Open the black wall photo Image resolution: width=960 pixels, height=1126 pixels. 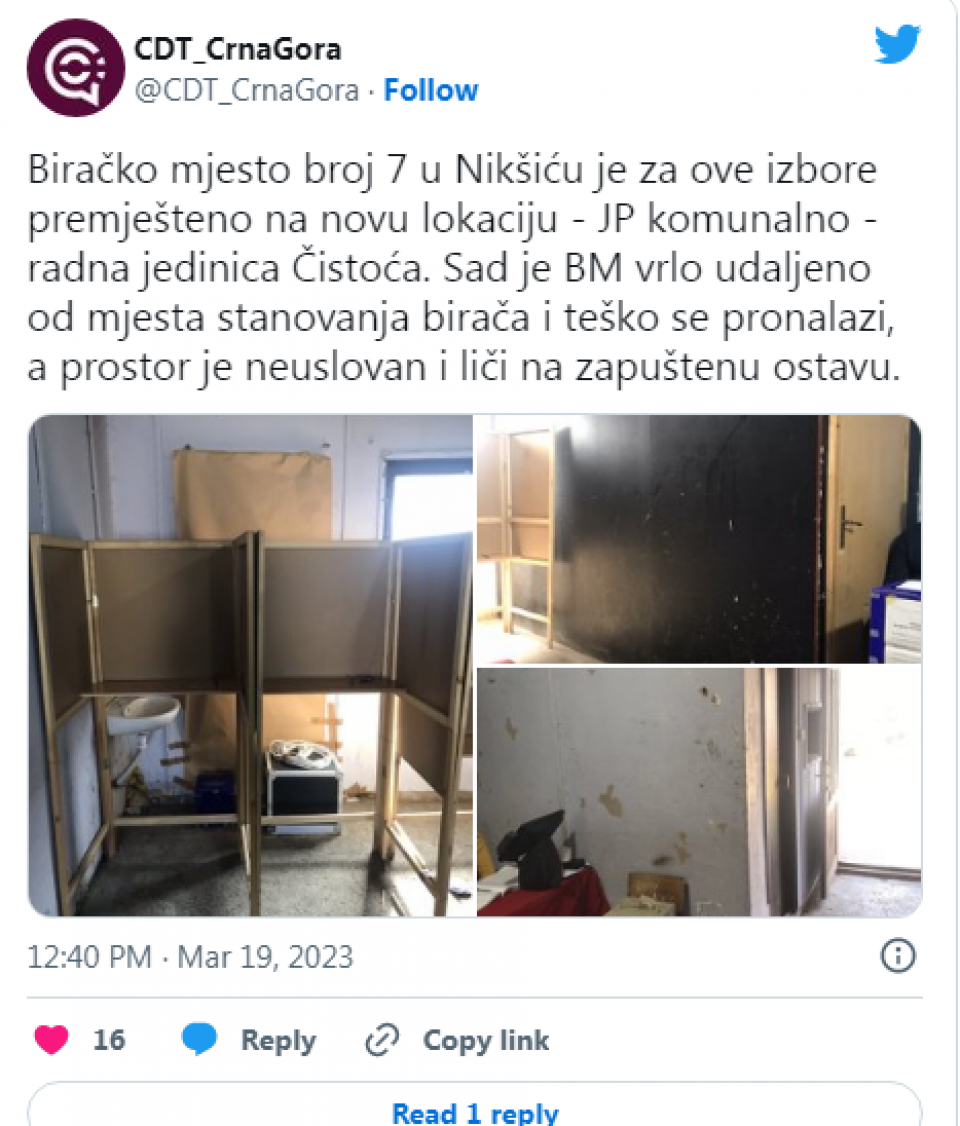(699, 539)
